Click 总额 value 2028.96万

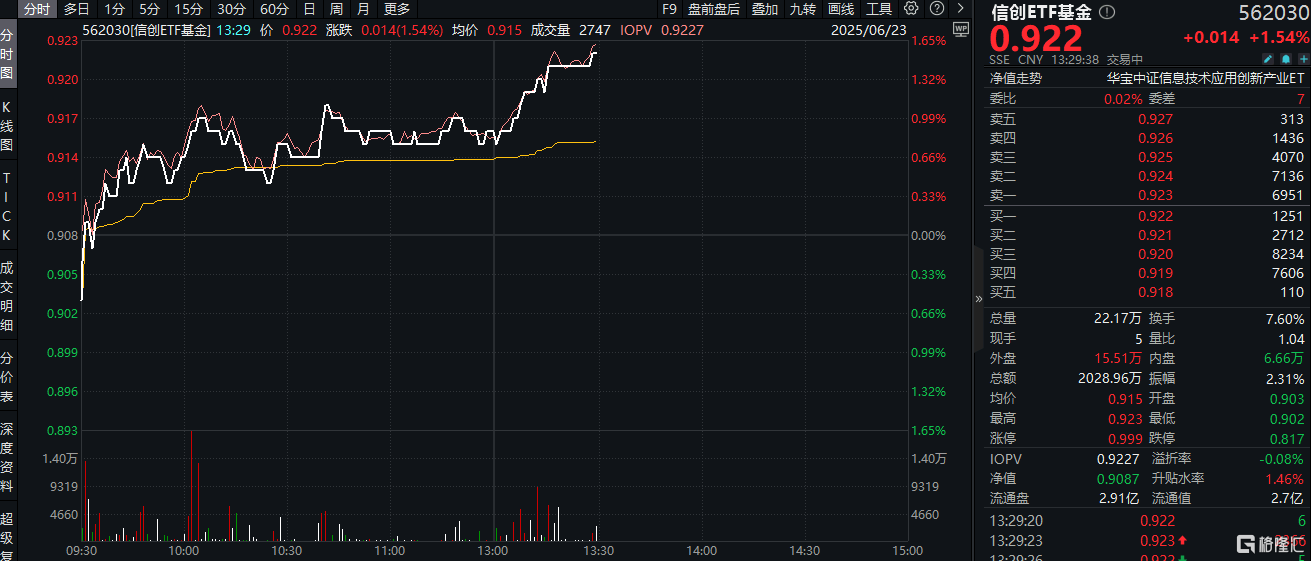tap(1109, 379)
